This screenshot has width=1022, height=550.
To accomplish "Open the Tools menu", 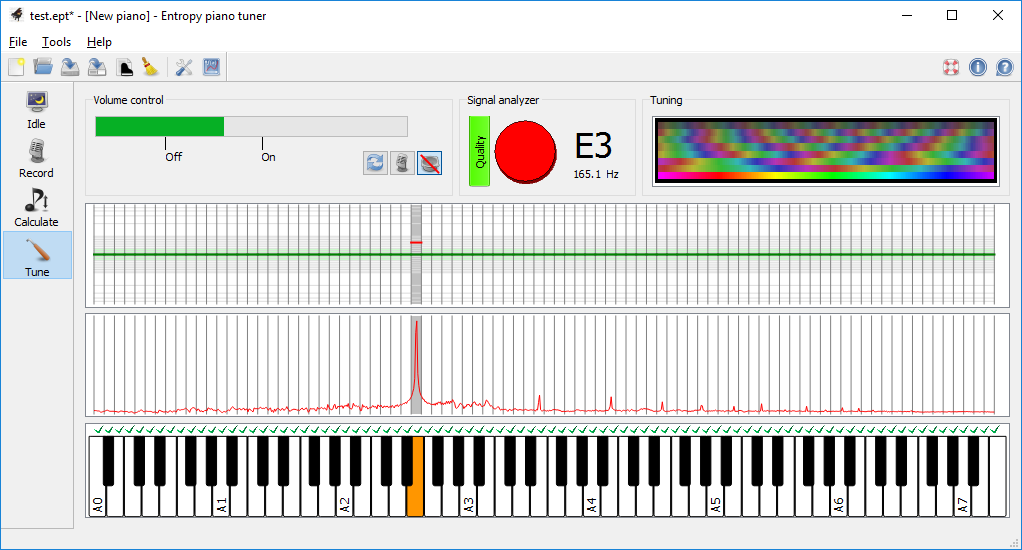I will pyautogui.click(x=57, y=42).
